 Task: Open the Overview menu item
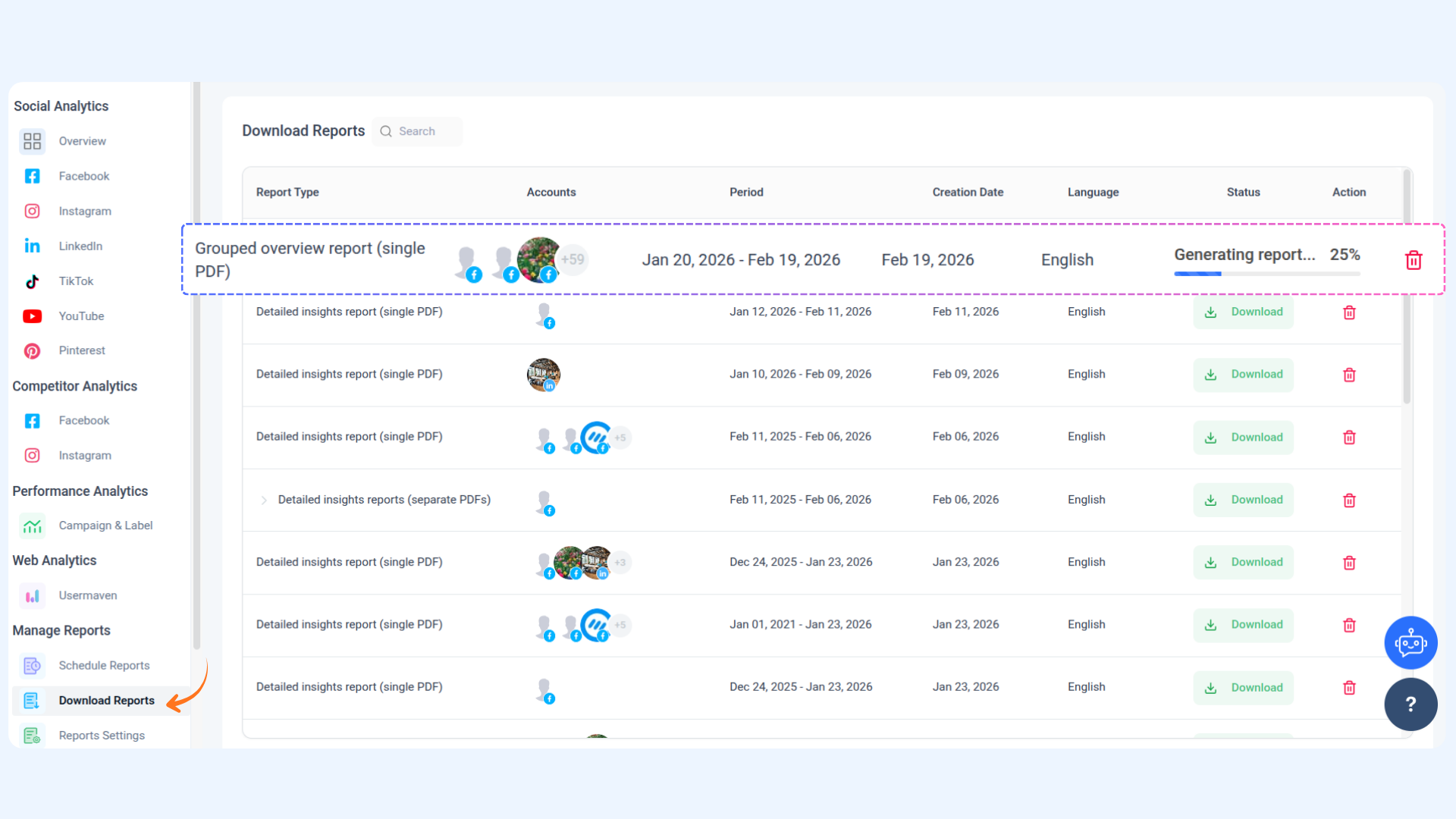point(83,141)
